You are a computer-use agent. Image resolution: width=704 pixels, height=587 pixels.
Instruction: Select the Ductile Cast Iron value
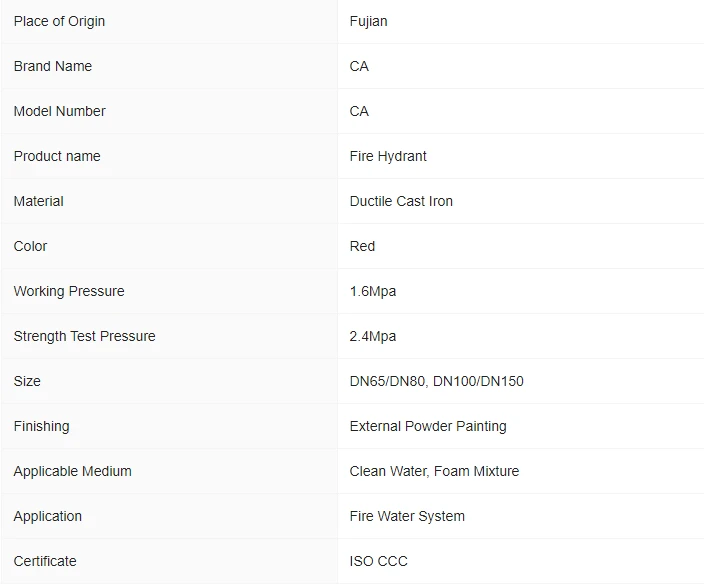pos(401,201)
